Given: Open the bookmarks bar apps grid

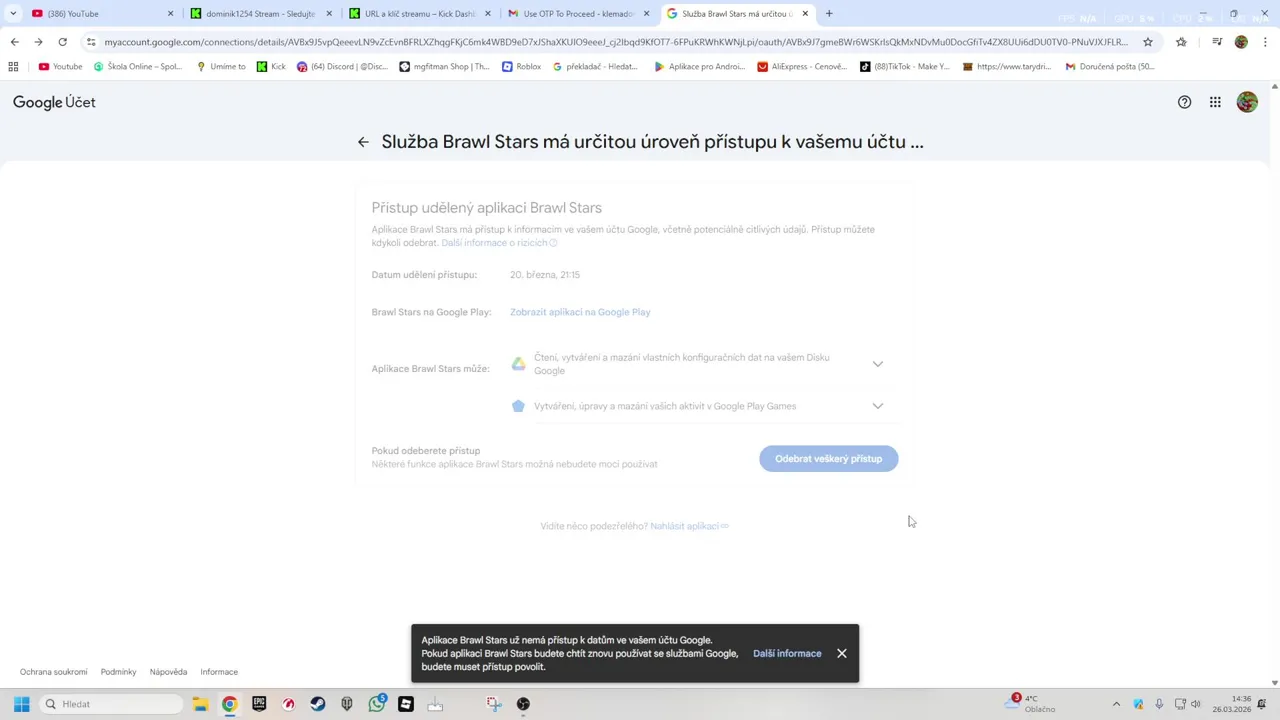Looking at the screenshot, I should point(13,67).
